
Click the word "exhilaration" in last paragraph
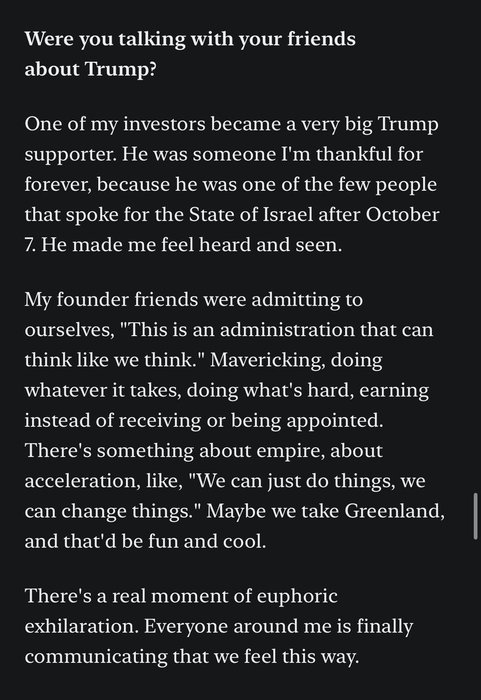tap(81, 626)
